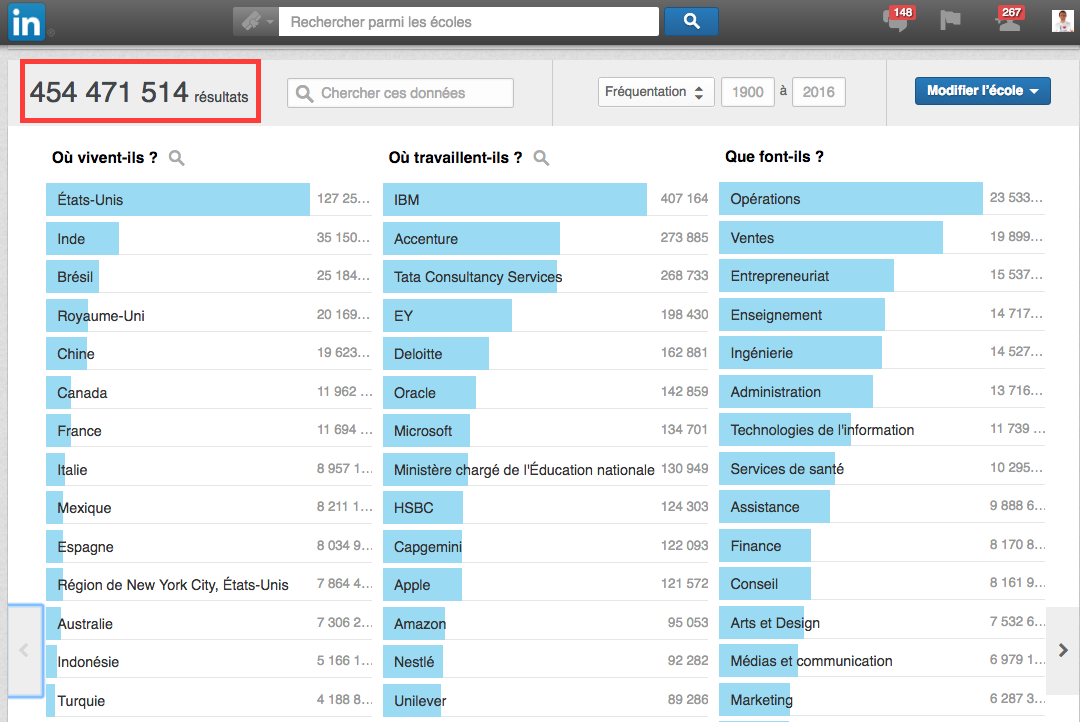Open messages inbox with 148 badge
This screenshot has width=1080, height=722.
point(897,21)
